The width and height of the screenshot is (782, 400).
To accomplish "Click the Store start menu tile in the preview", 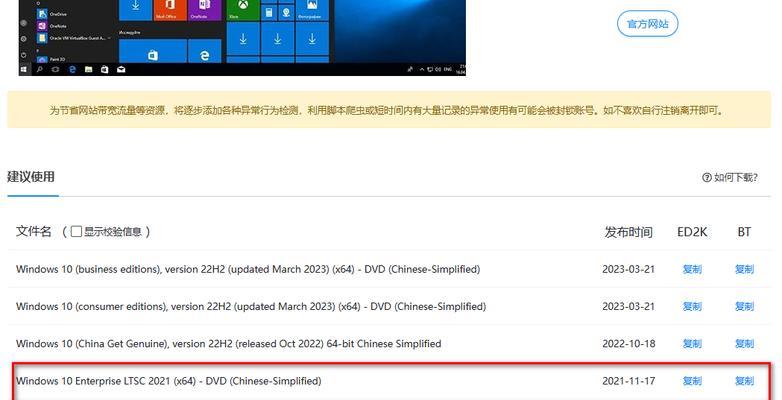I will coord(153,51).
